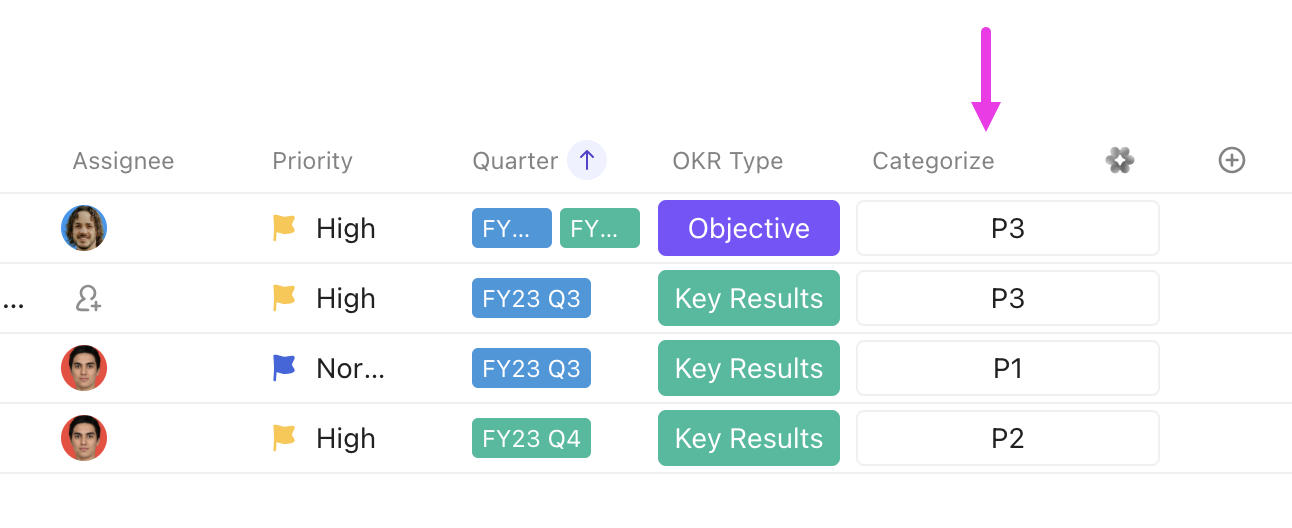Click the assignee avatar in the P1 row
The height and width of the screenshot is (528, 1292).
tap(84, 368)
